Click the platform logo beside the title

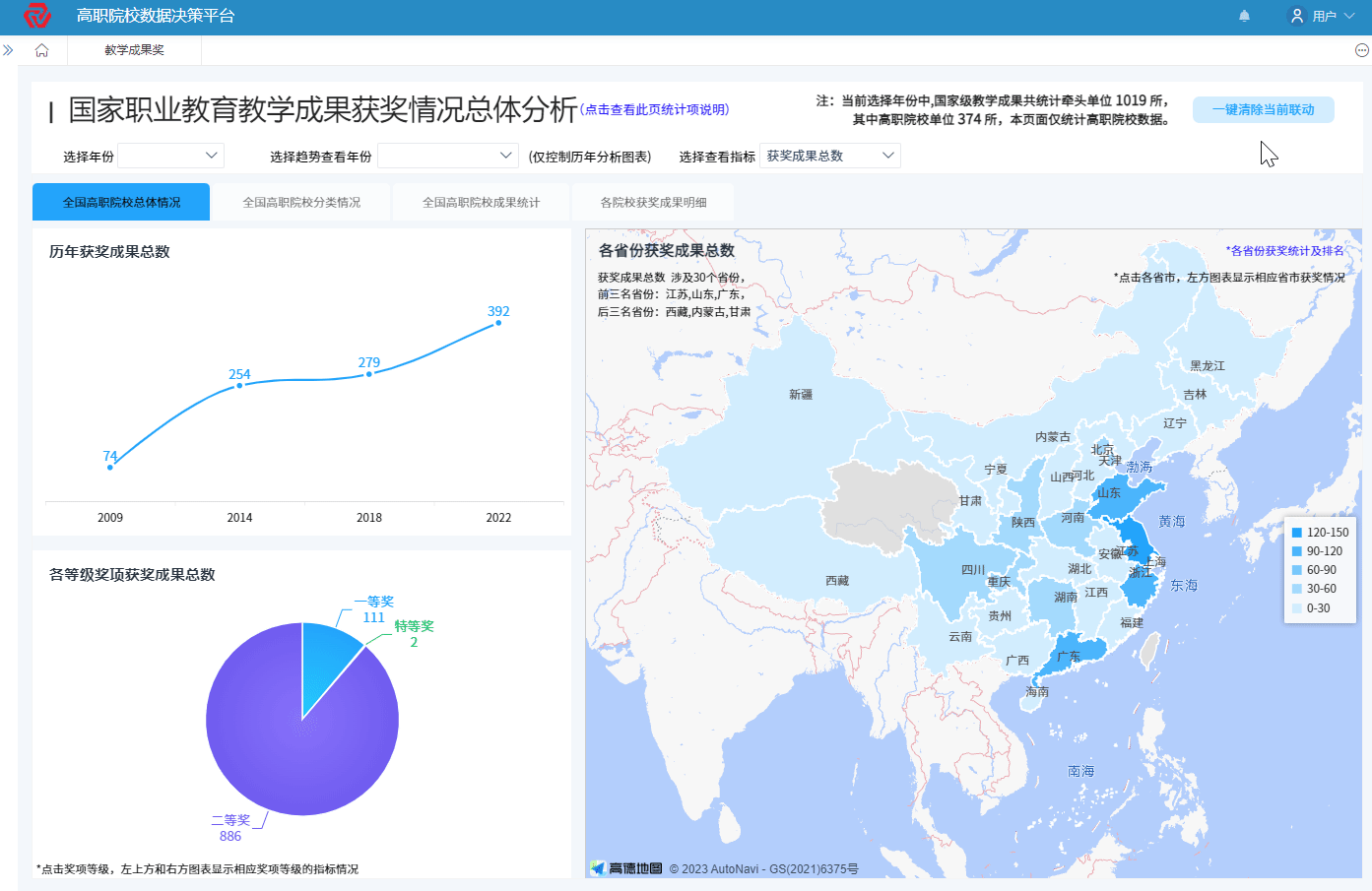click(35, 15)
